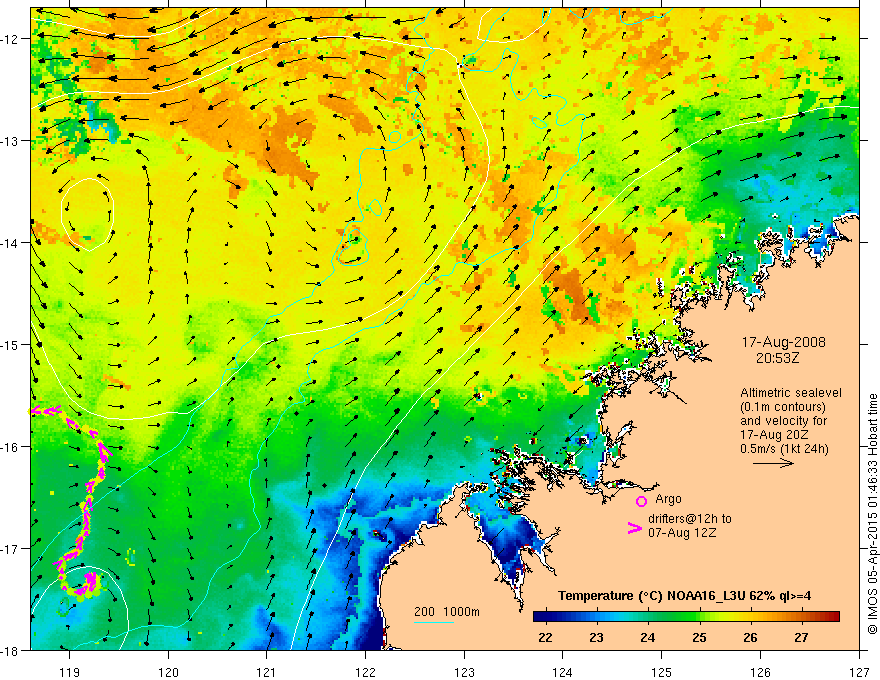Click the '07-Aug 12Z' legend text
Screen dimensions: 880x680
(682, 533)
